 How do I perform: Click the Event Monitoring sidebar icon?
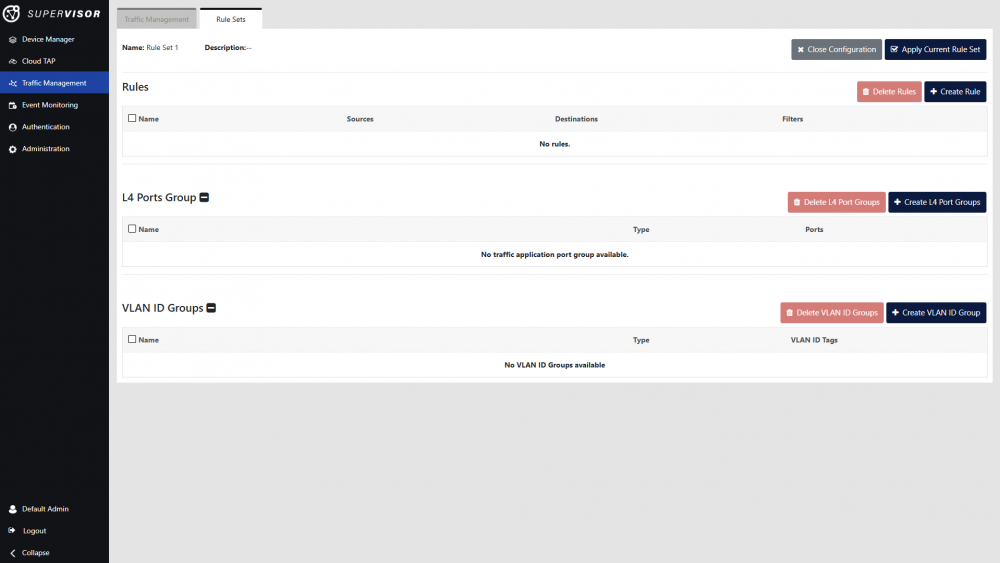point(12,105)
